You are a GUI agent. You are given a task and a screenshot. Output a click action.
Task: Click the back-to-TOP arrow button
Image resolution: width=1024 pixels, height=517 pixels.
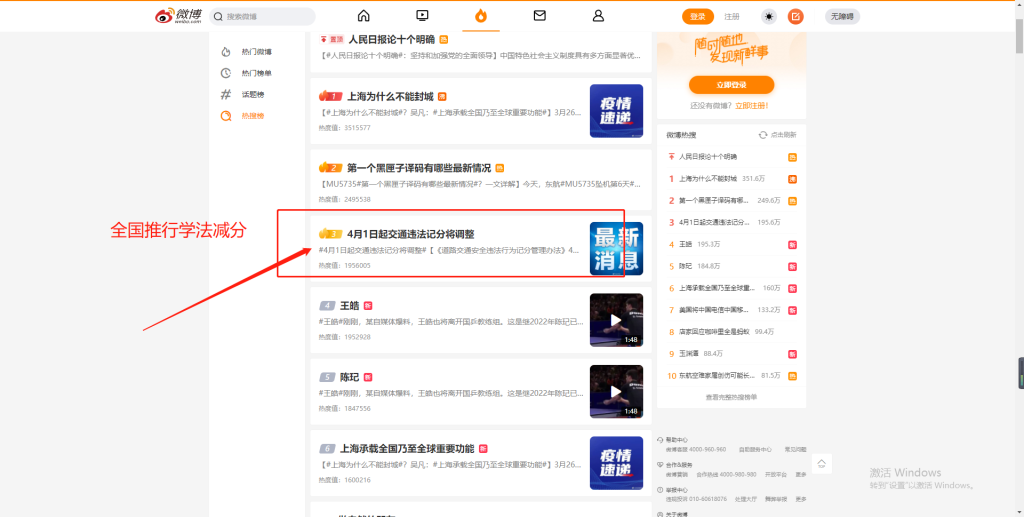point(822,463)
